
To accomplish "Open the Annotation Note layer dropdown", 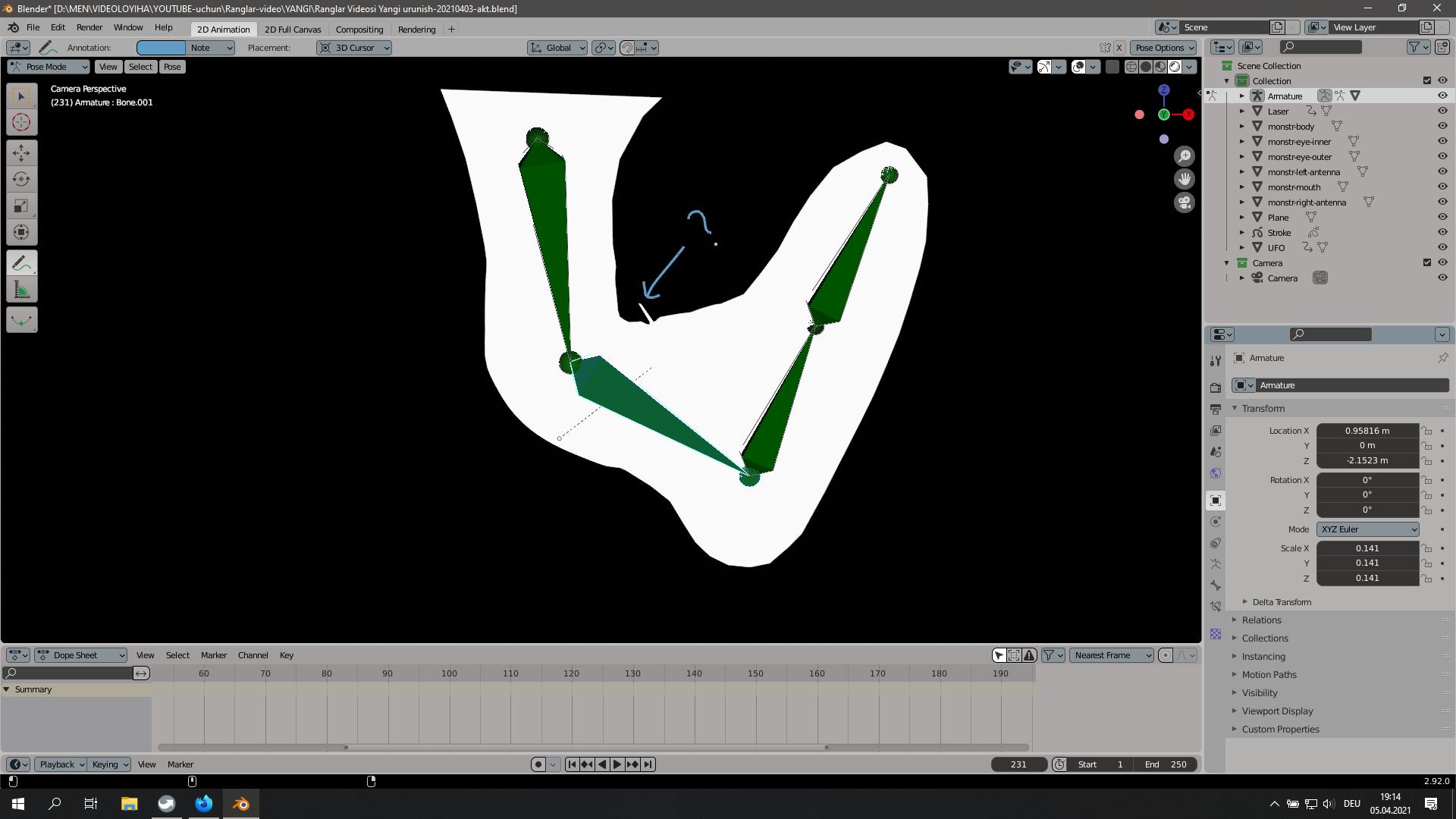I will (x=210, y=48).
